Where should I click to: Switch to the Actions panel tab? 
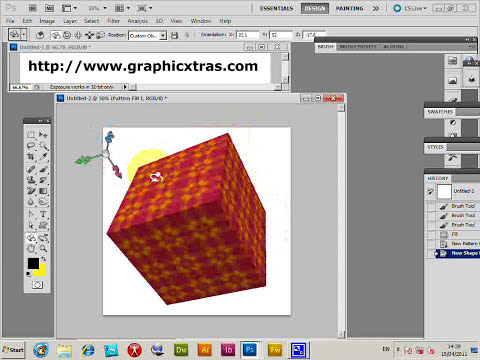pos(393,47)
